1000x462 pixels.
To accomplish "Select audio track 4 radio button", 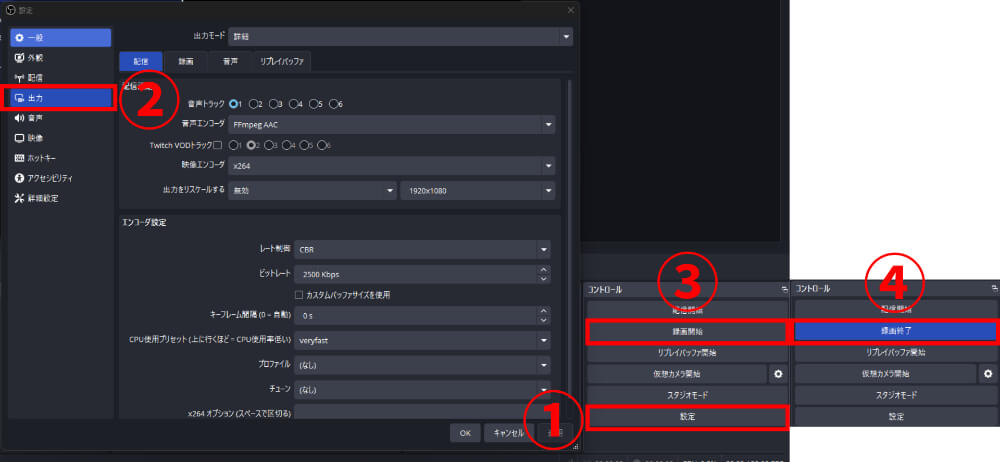I will tap(293, 103).
